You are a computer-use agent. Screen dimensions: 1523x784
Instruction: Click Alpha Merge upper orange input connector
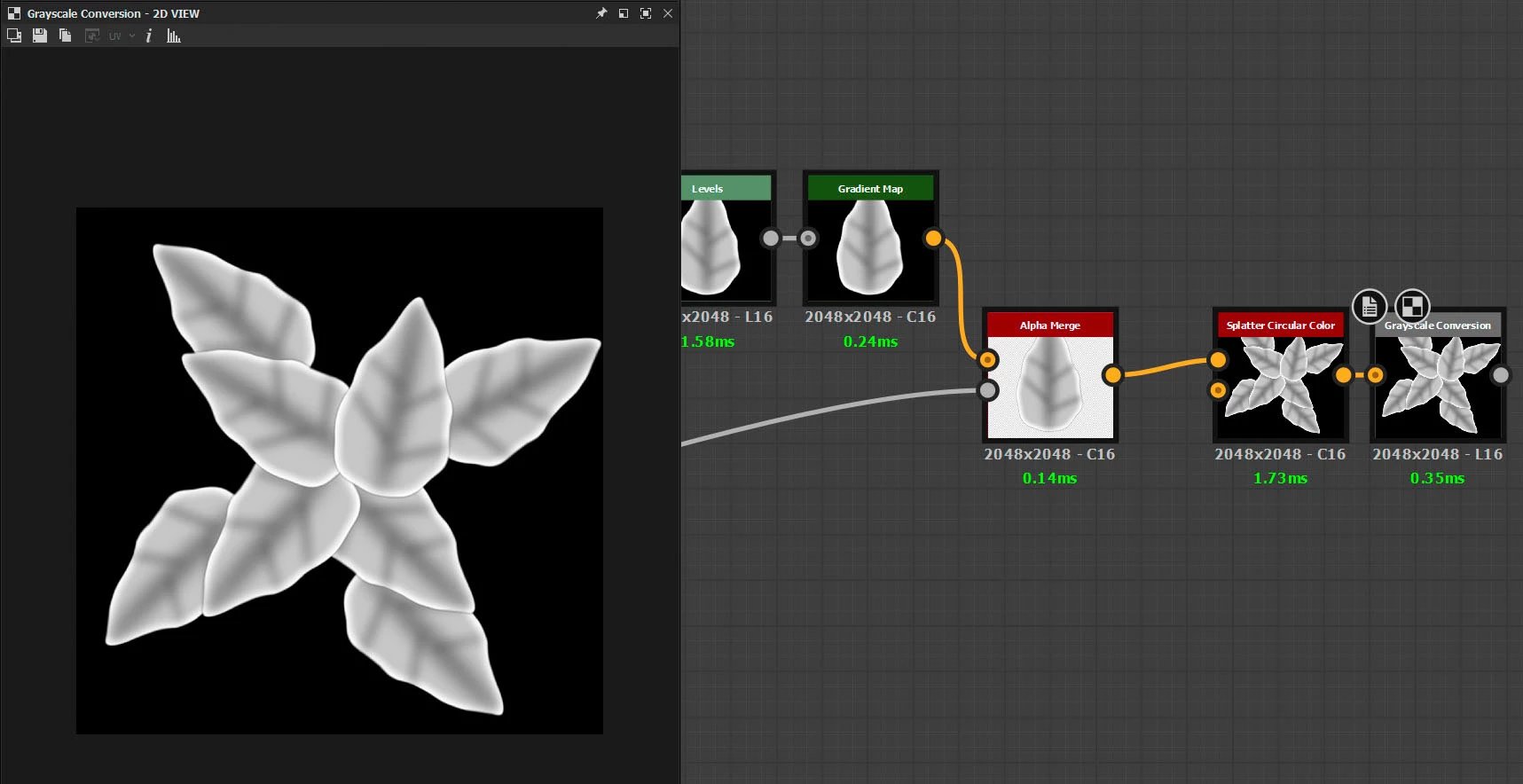(987, 360)
